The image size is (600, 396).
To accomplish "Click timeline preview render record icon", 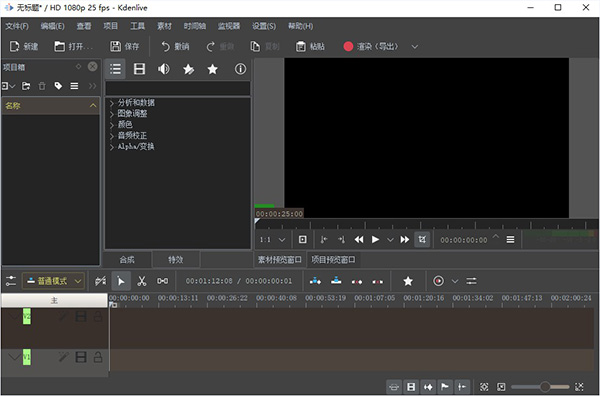I will pyautogui.click(x=439, y=281).
